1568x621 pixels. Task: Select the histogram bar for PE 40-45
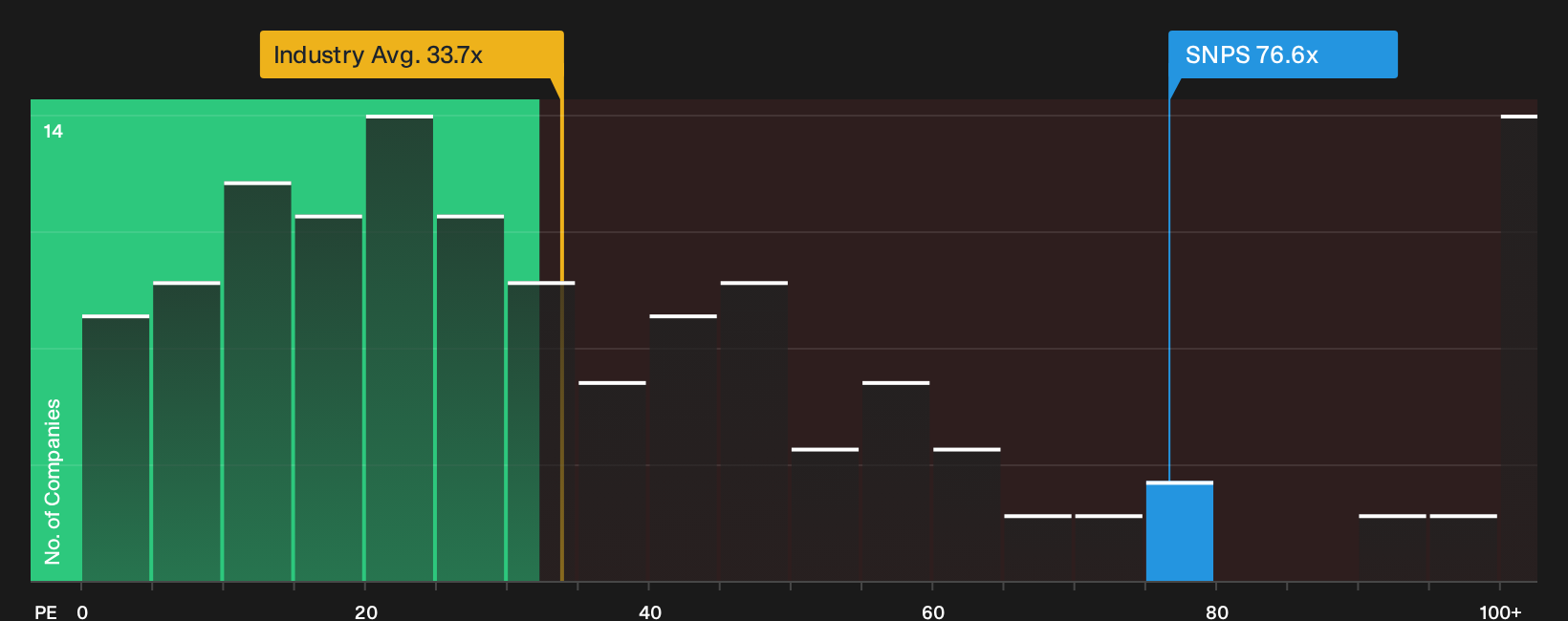coord(684,448)
